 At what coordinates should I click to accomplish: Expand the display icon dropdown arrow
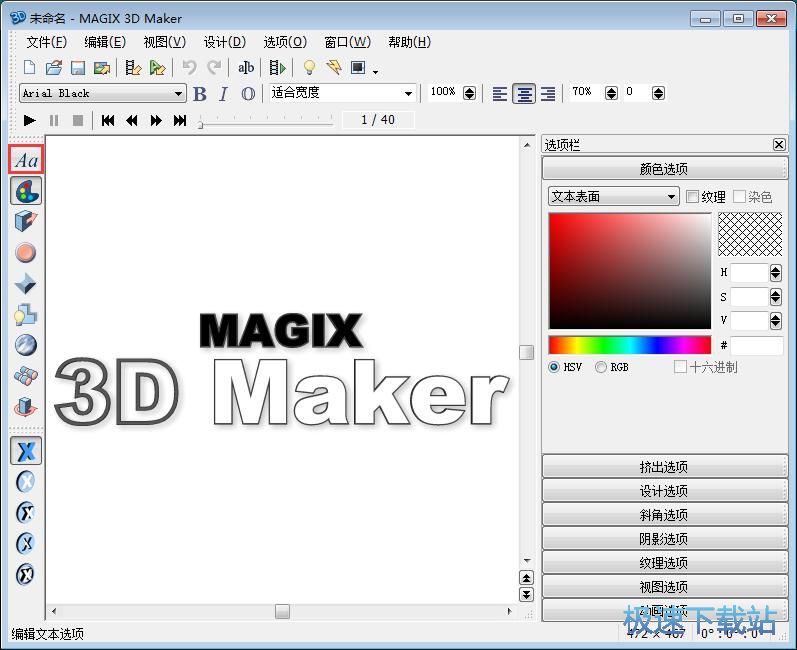375,72
